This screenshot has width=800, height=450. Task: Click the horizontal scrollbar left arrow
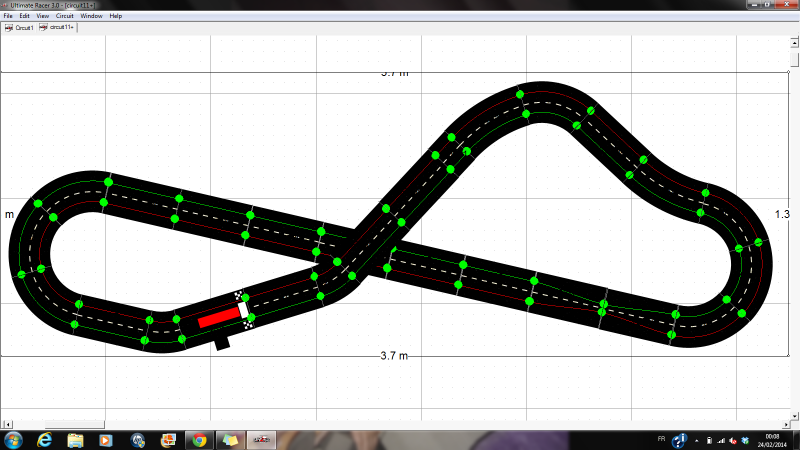[6, 423]
